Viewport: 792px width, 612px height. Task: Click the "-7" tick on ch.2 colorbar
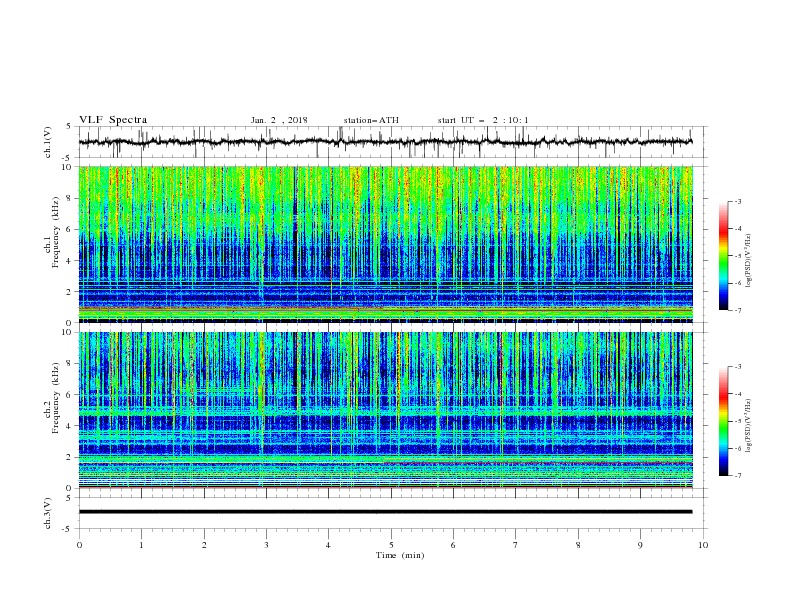pos(737,476)
